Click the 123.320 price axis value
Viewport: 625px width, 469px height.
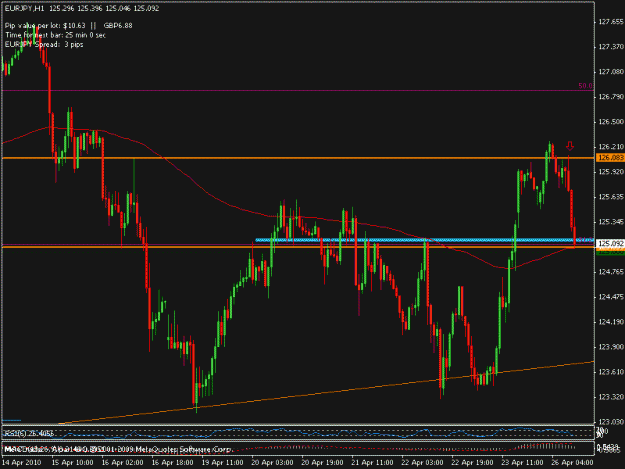[611, 397]
